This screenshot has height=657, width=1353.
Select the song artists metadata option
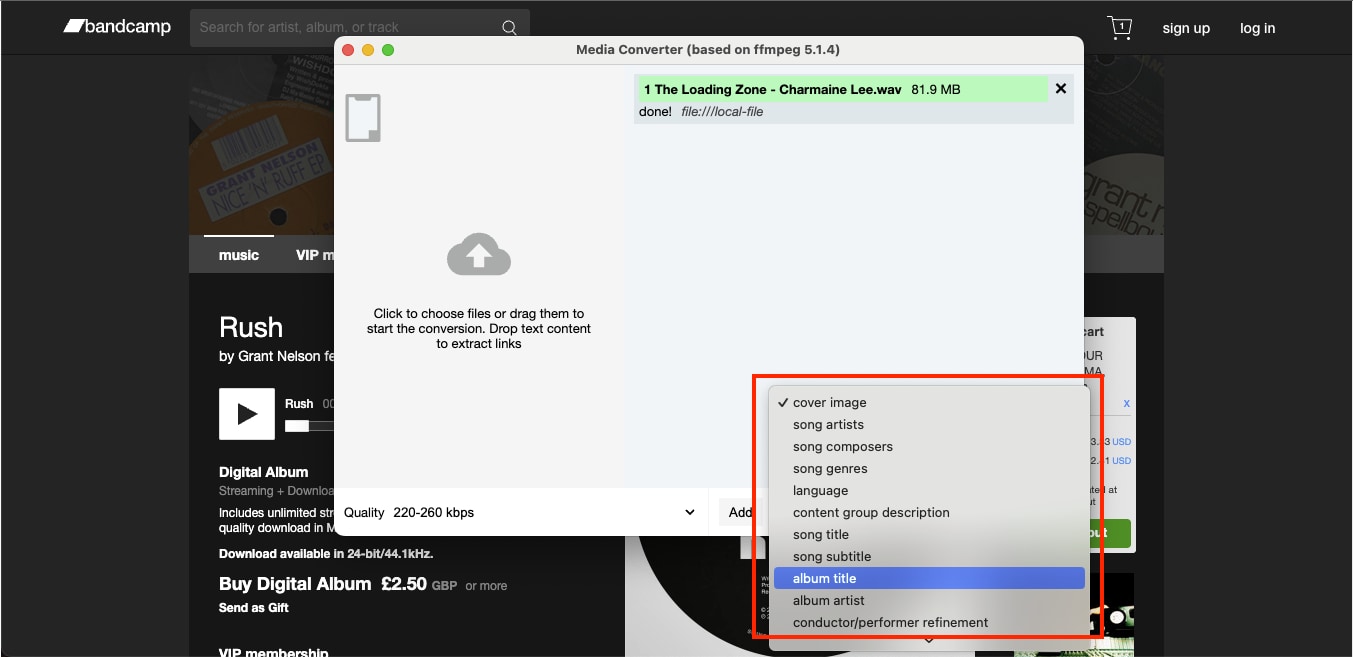(x=829, y=424)
